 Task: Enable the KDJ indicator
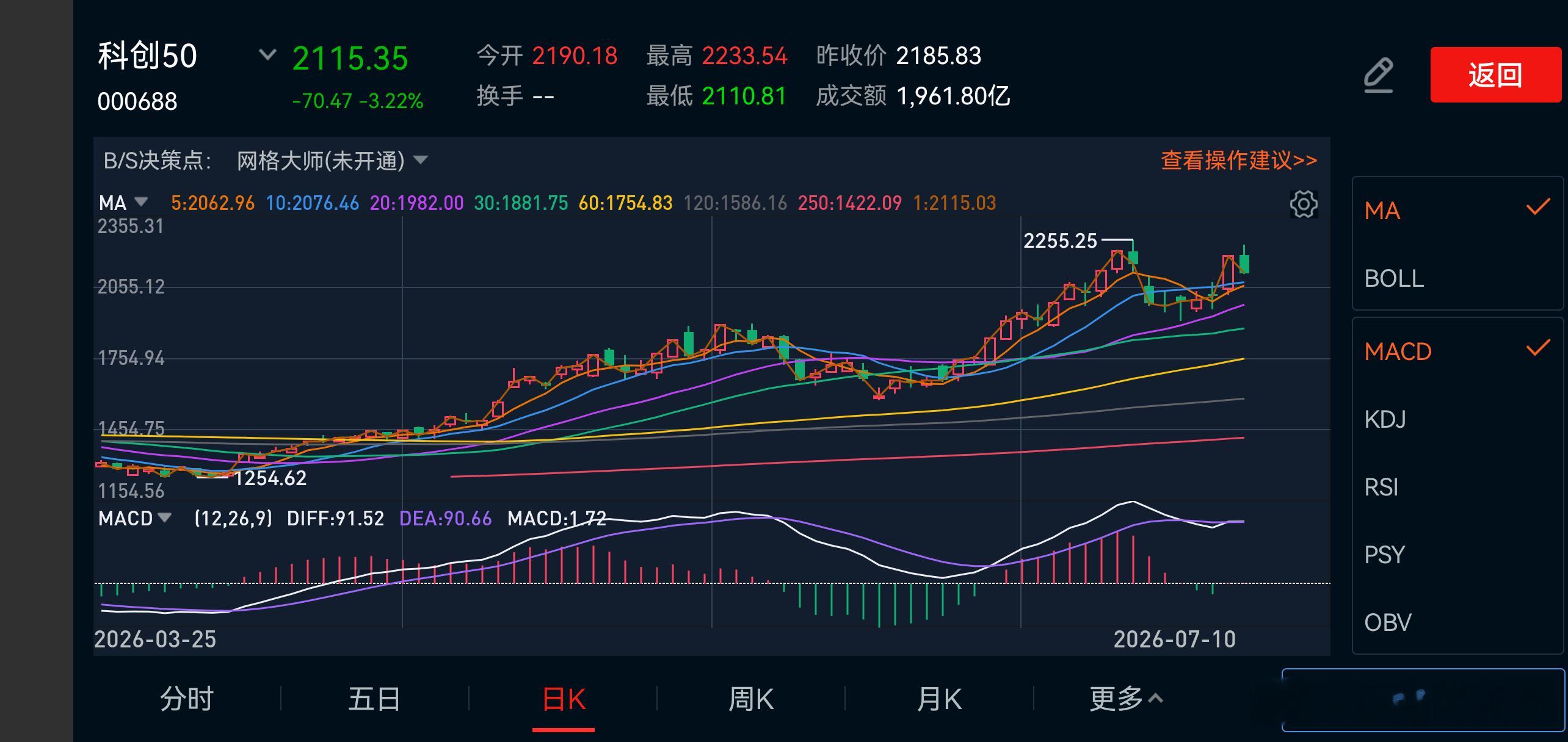tap(1457, 419)
